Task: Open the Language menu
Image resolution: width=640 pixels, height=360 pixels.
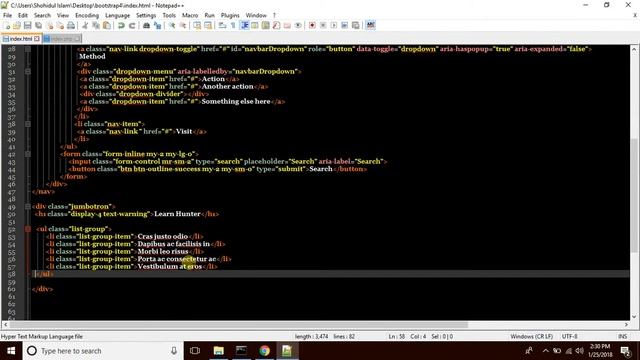Action: click(x=118, y=15)
